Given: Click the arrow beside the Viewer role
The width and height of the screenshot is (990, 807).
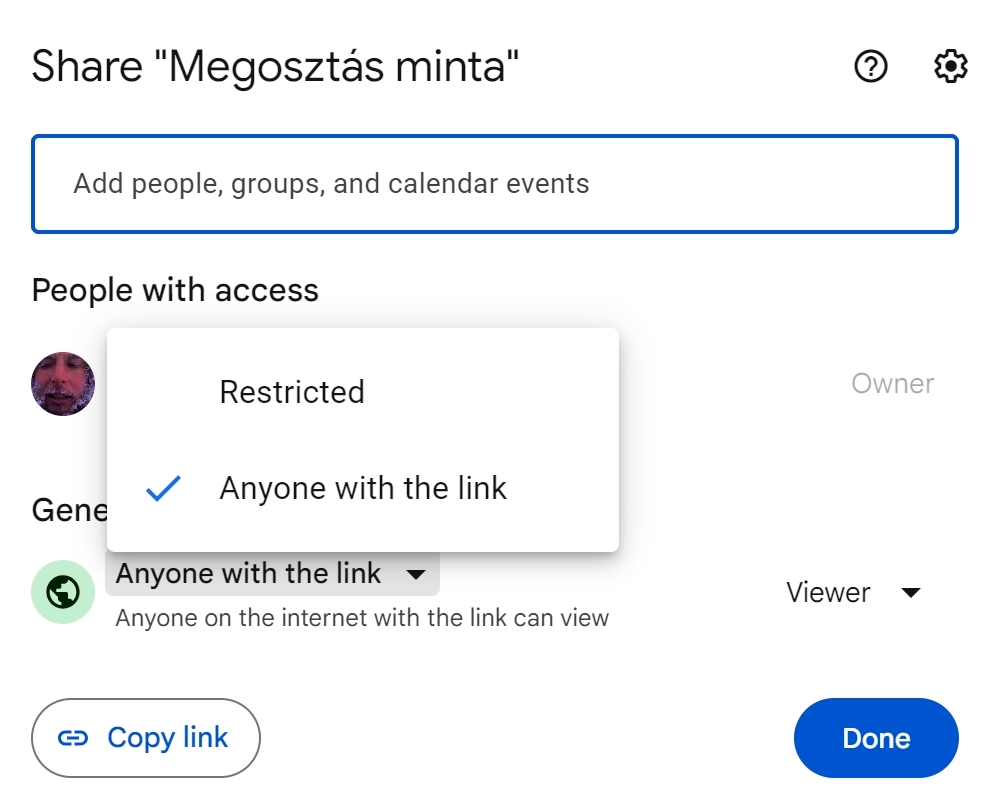Looking at the screenshot, I should click(x=910, y=592).
